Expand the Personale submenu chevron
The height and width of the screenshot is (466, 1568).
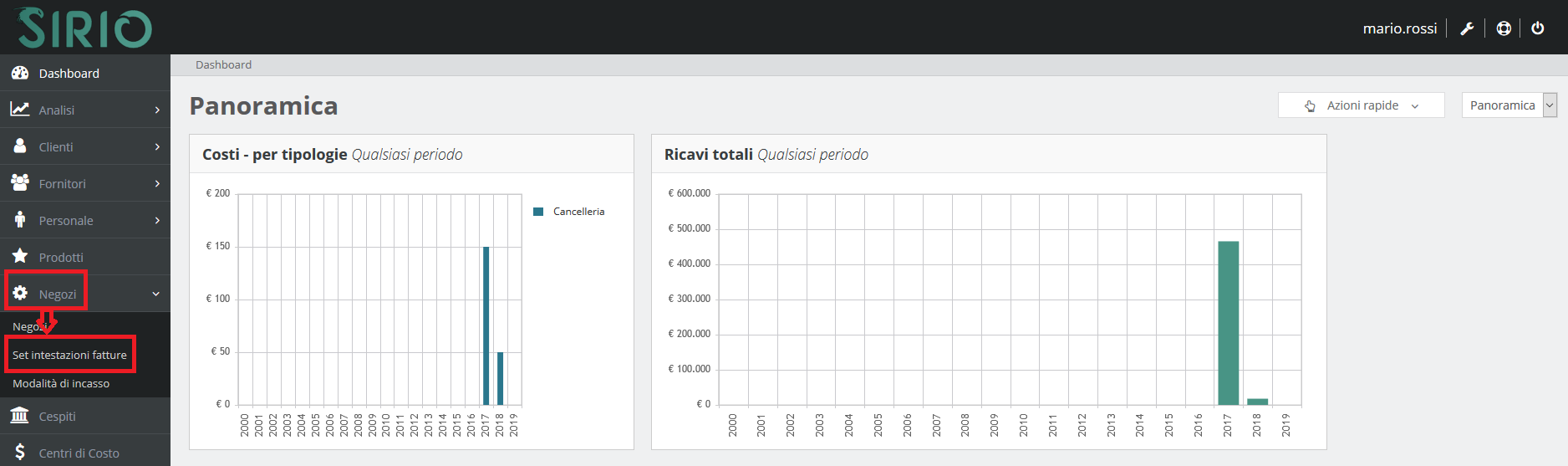[x=157, y=221]
